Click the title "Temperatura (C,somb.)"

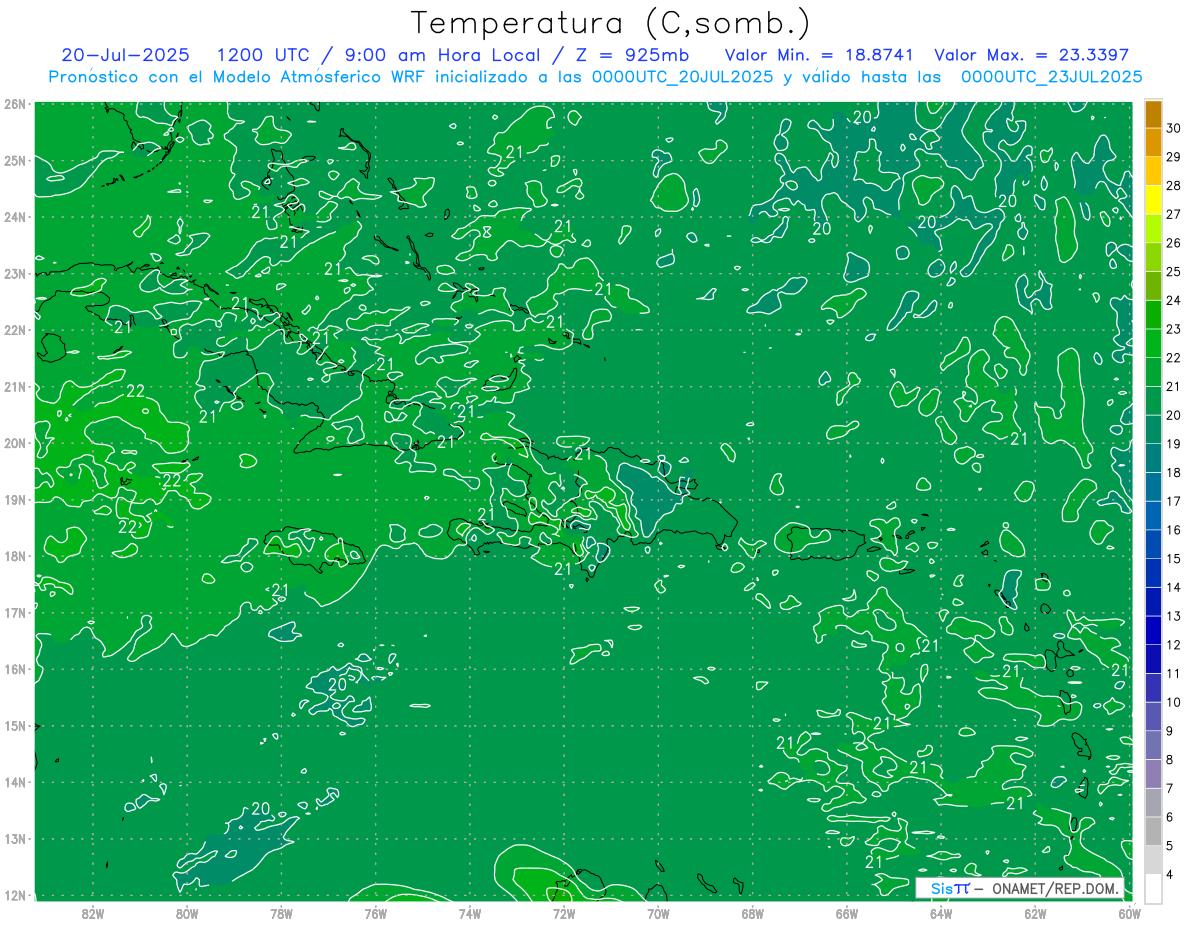[x=610, y=22]
